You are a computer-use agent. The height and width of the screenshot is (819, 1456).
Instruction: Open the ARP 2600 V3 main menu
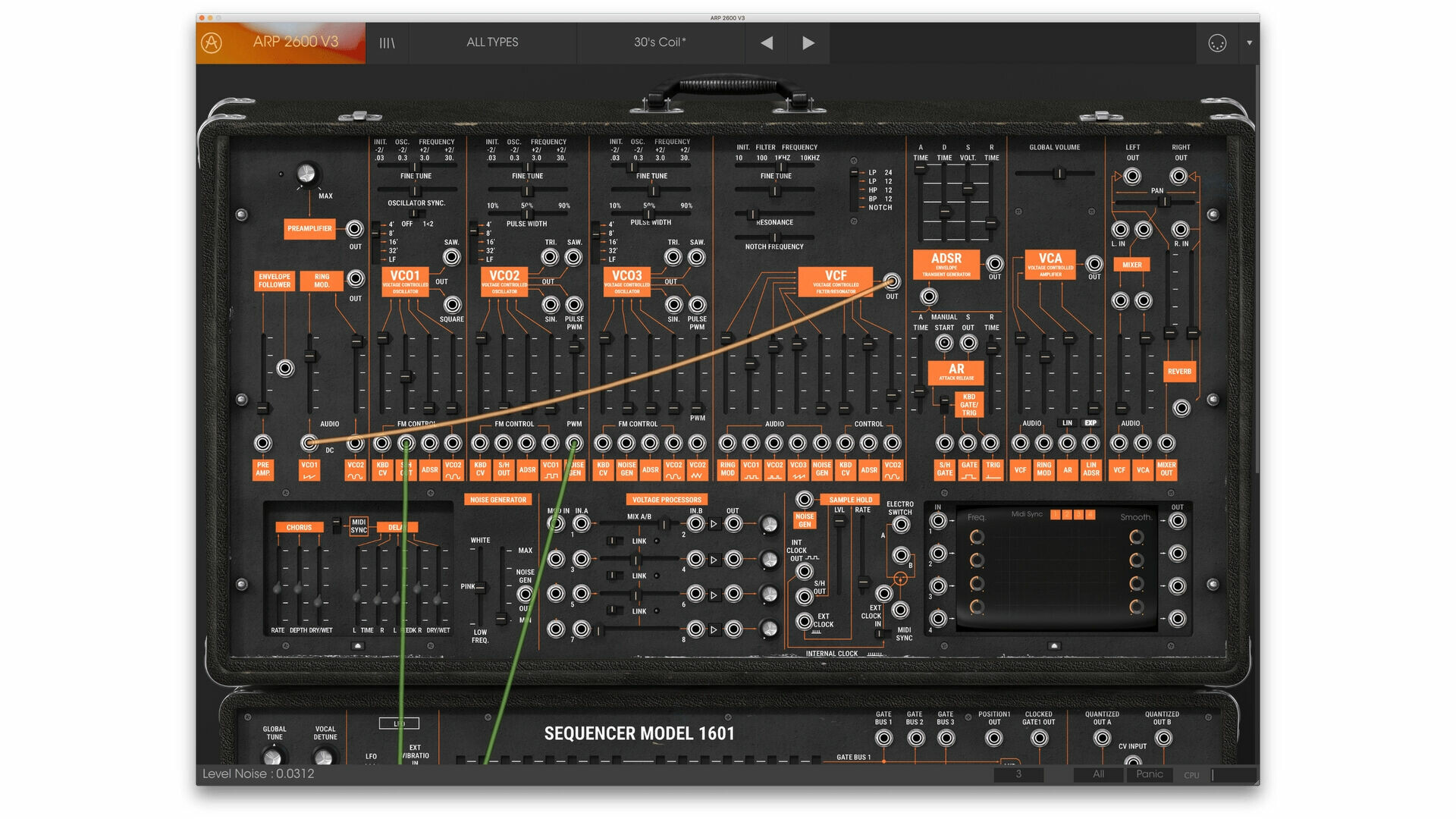coord(296,42)
